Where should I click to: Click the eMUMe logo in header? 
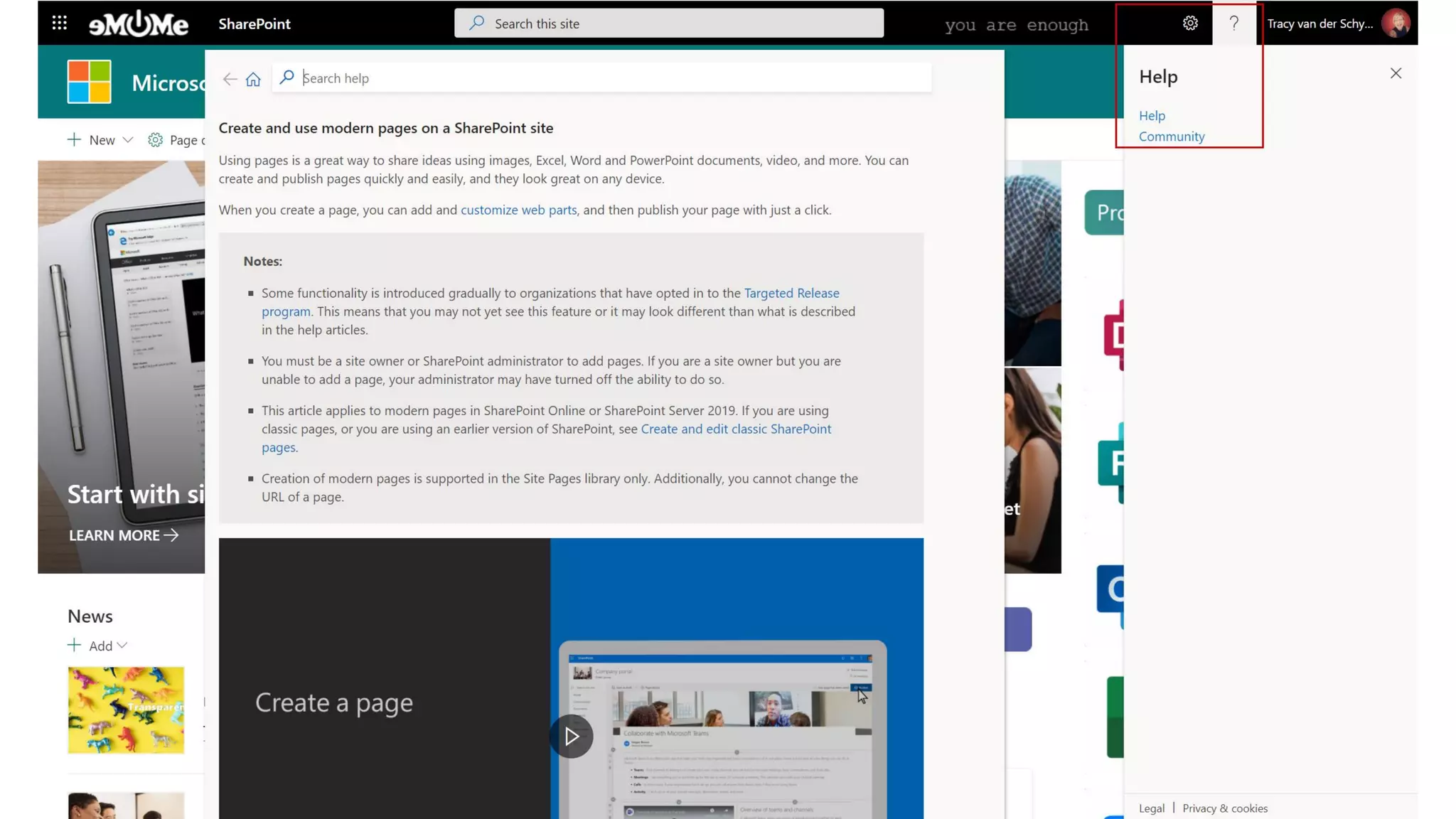click(139, 23)
